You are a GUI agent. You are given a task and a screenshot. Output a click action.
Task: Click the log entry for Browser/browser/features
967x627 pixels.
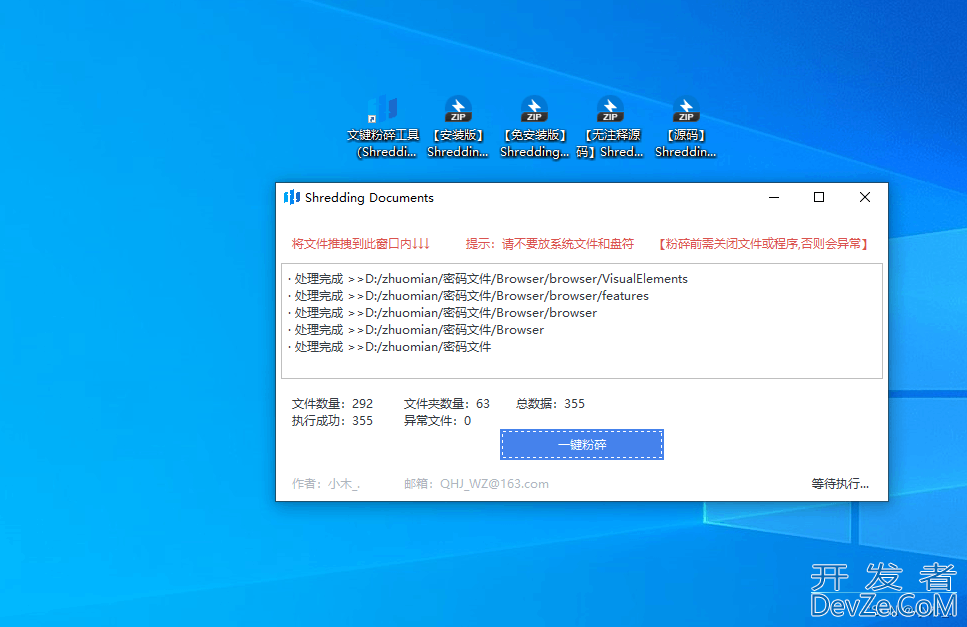coord(468,296)
